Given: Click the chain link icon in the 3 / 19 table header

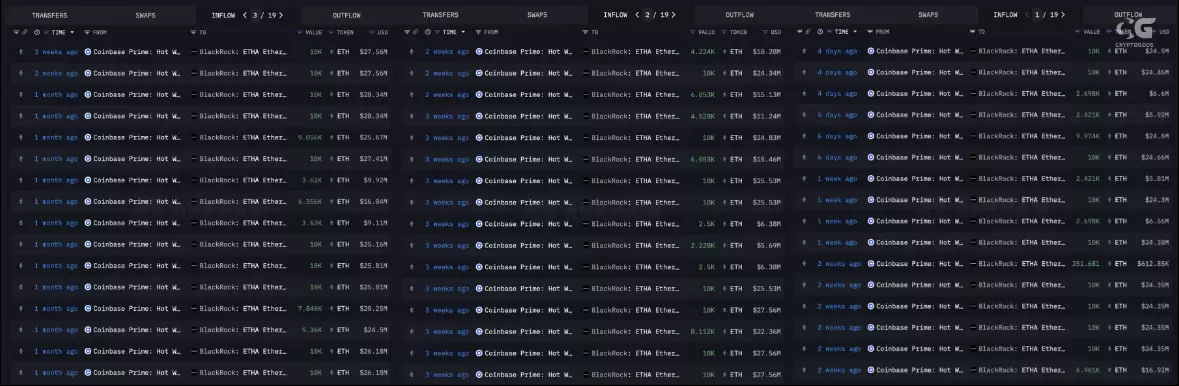Looking at the screenshot, I should tap(24, 32).
